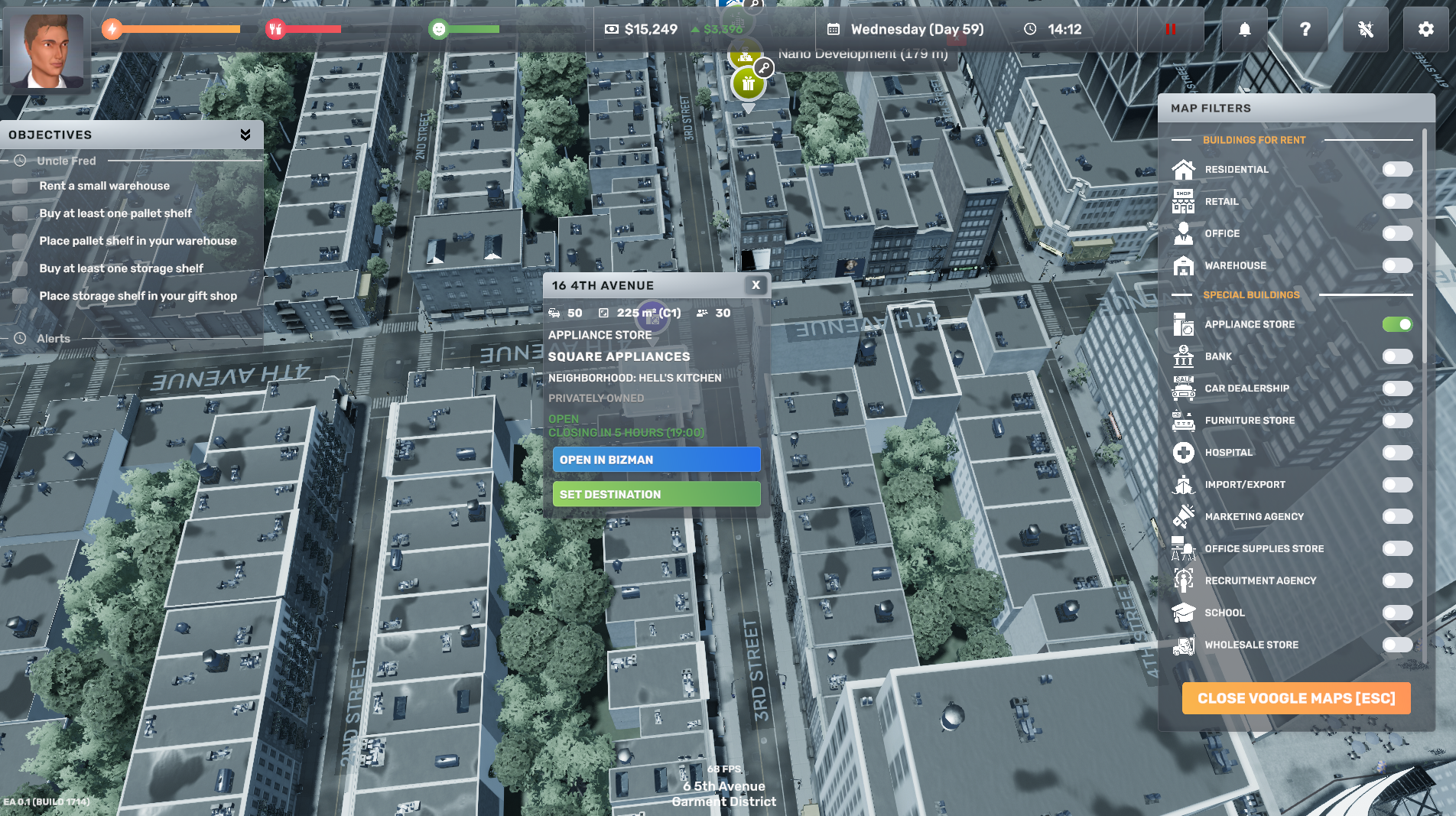
Task: Turn on the Residential filter toggle
Action: (1396, 169)
